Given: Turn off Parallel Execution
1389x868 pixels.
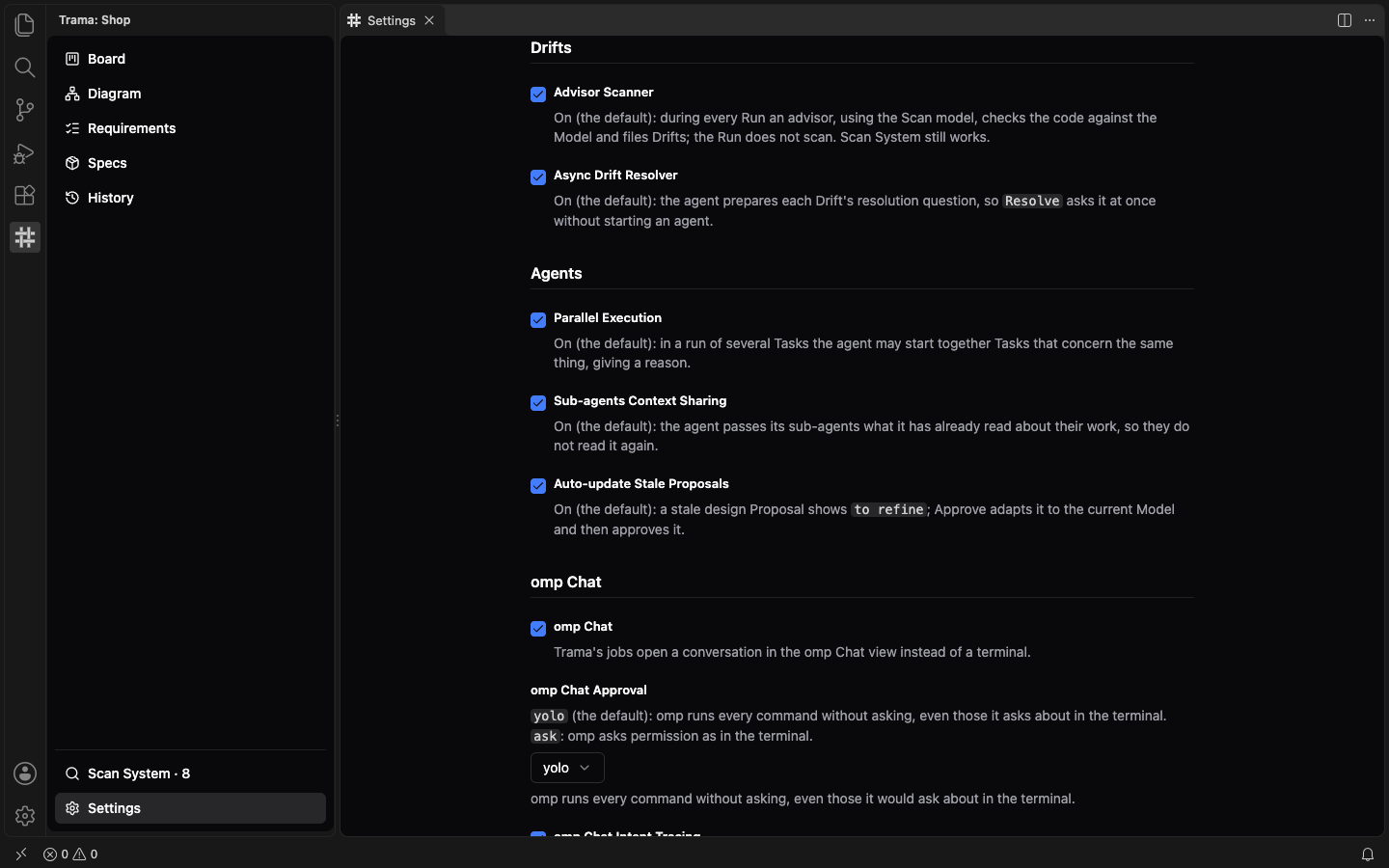Looking at the screenshot, I should [538, 320].
